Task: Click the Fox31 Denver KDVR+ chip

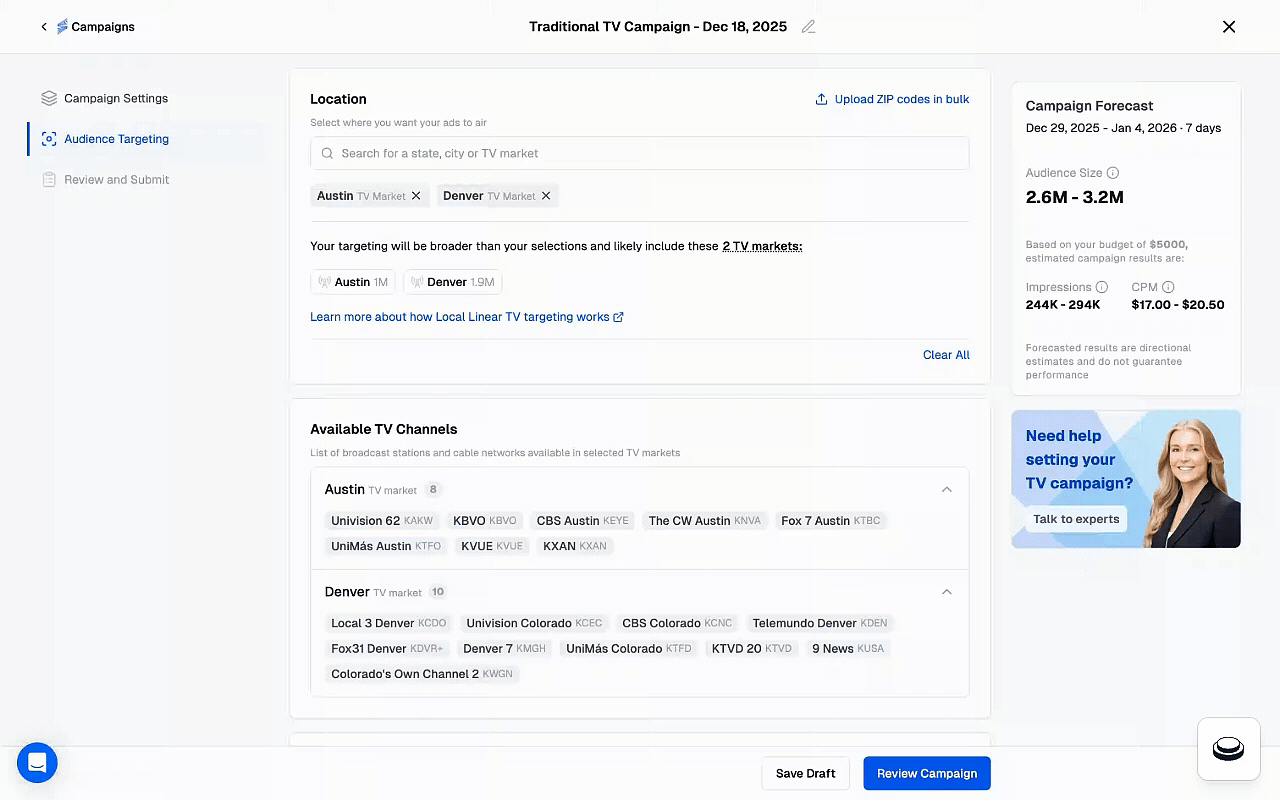Action: pyautogui.click(x=387, y=648)
